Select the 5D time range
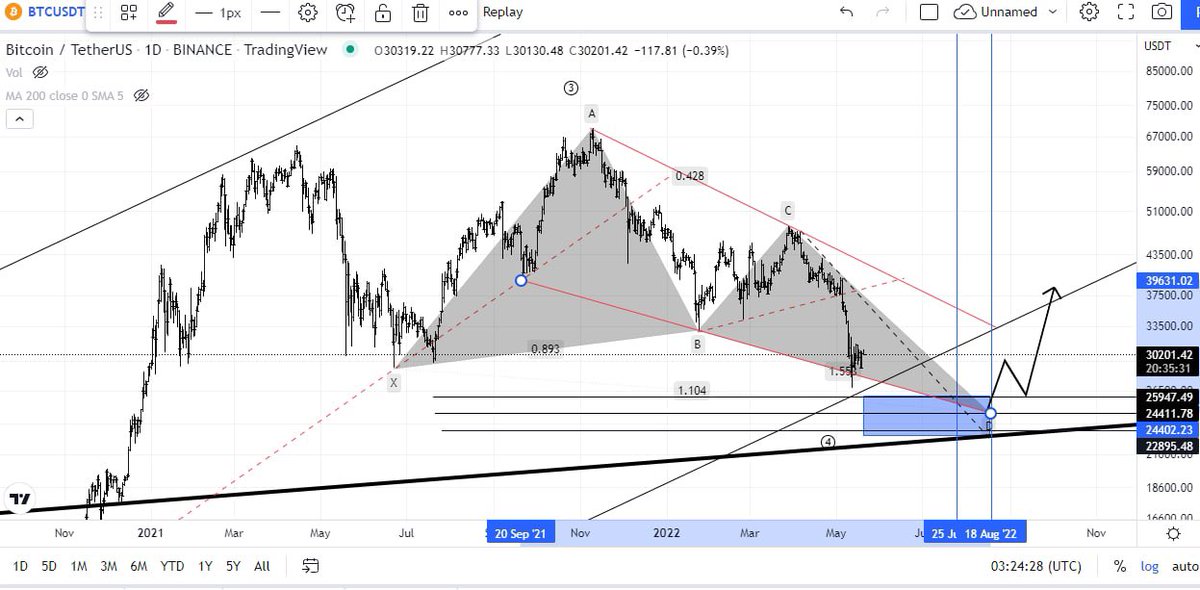The width and height of the screenshot is (1200, 590). 49,566
